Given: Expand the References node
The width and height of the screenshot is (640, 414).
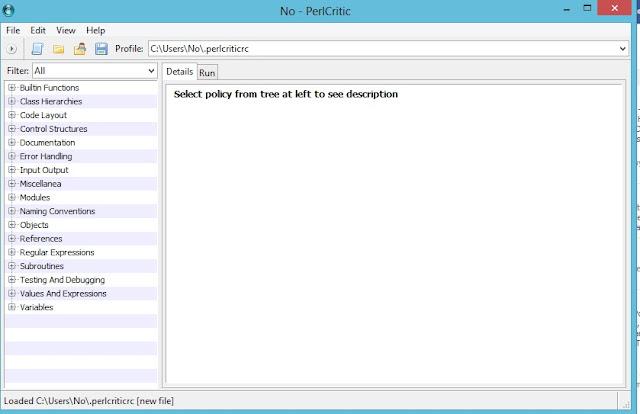Looking at the screenshot, I should [12, 238].
